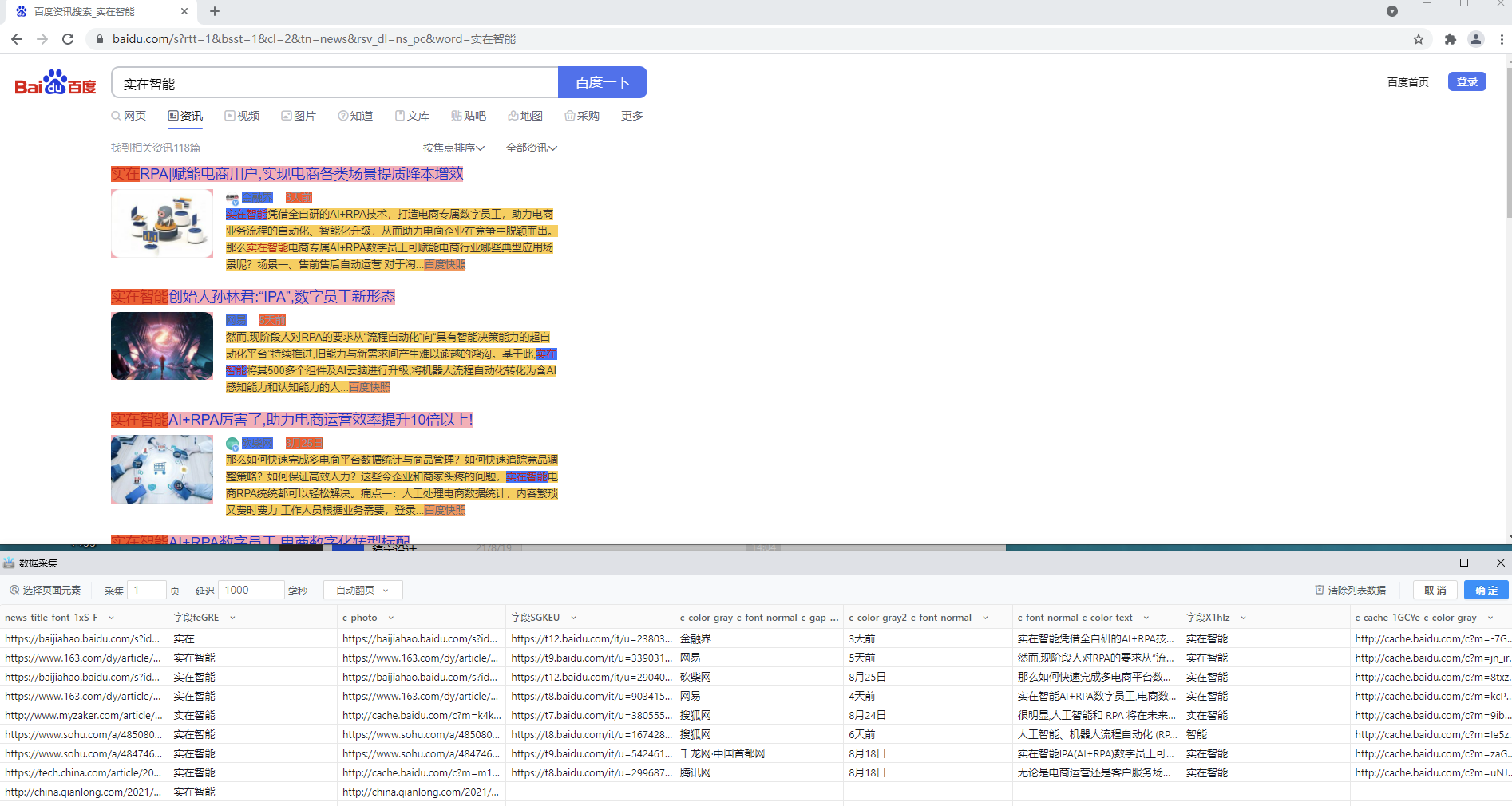Open the first news result thumbnail
Screen dimensions: 1512x806
pos(162,223)
